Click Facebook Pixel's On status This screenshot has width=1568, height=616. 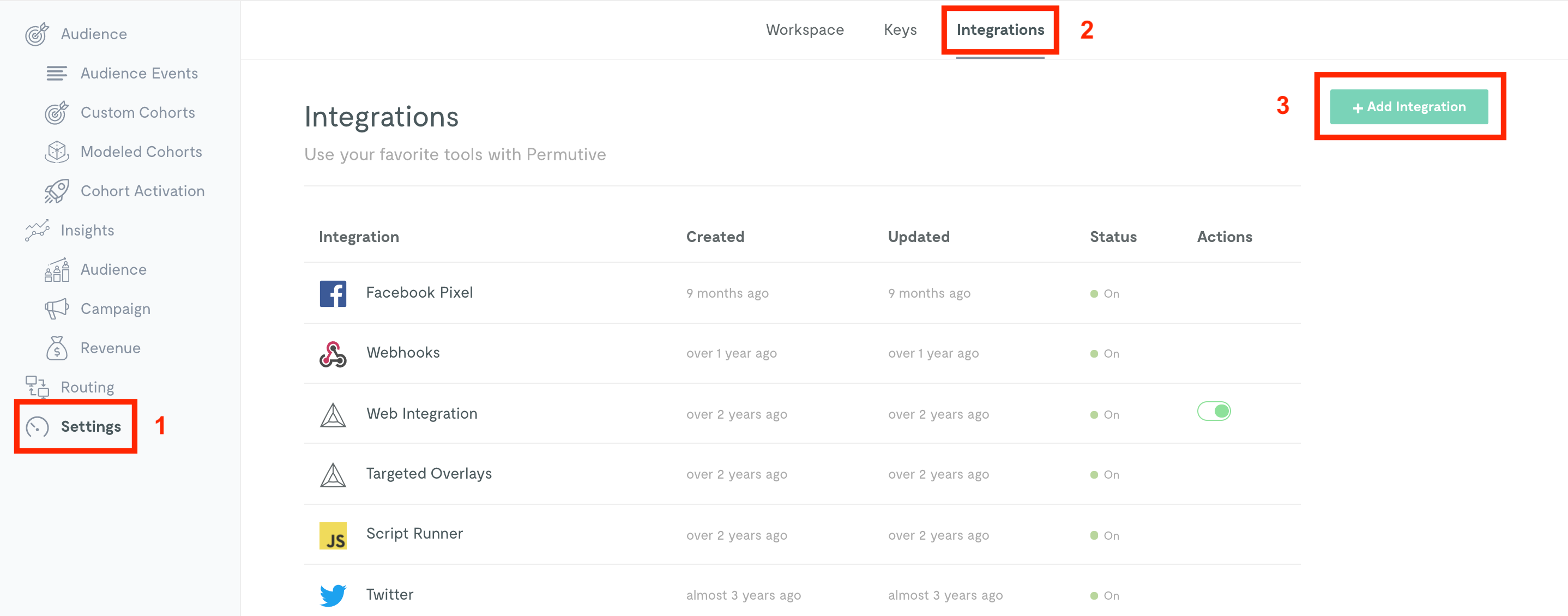tap(1104, 294)
